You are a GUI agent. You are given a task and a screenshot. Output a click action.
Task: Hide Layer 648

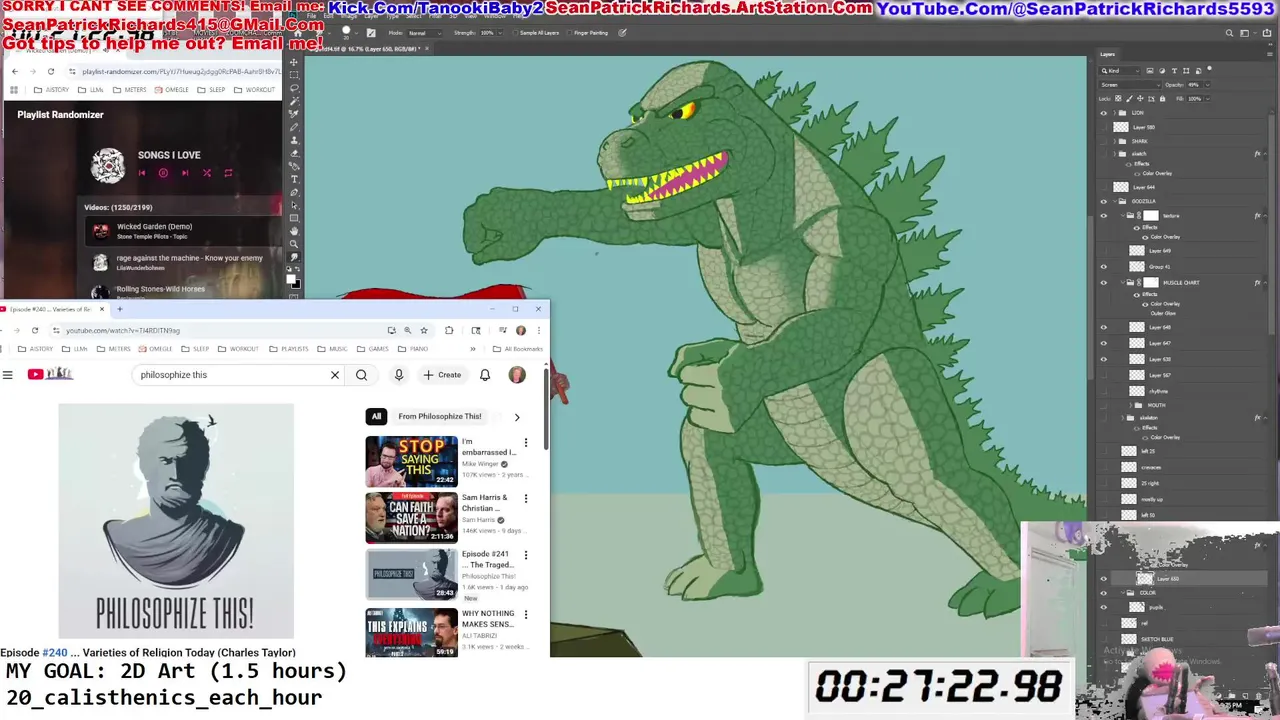[x=1104, y=327]
